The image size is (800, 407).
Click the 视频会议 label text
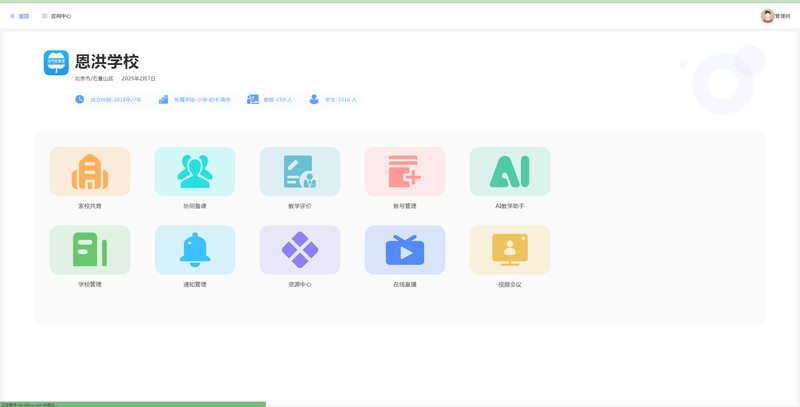coord(510,285)
